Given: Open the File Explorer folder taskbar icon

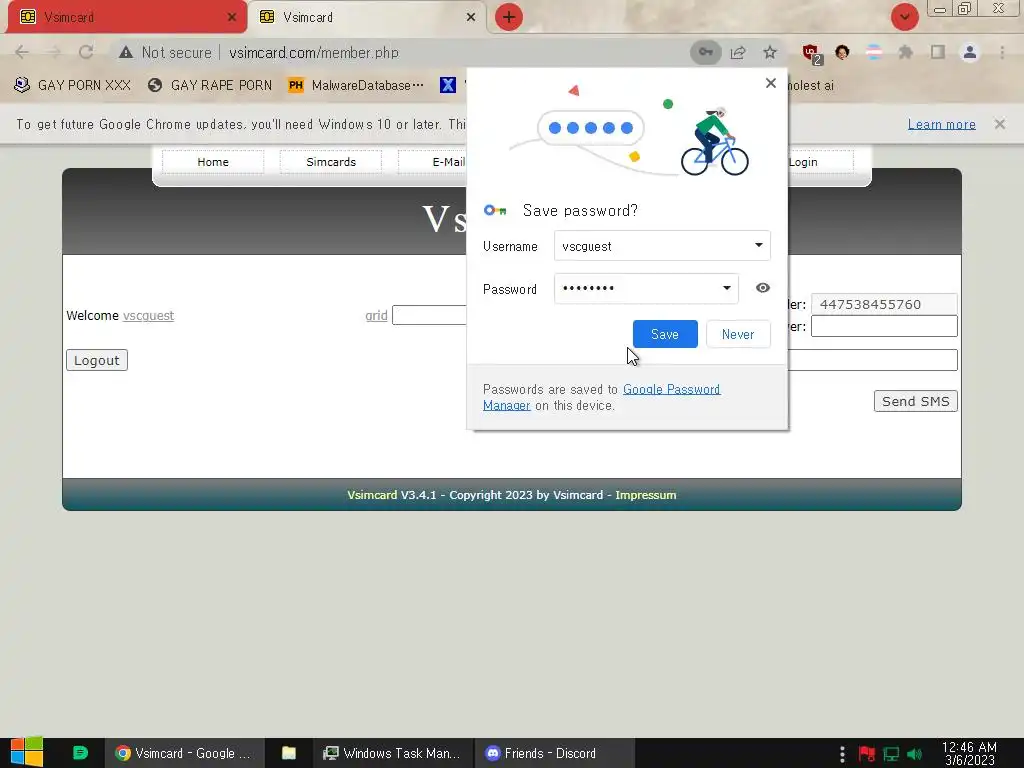Looking at the screenshot, I should click(289, 753).
